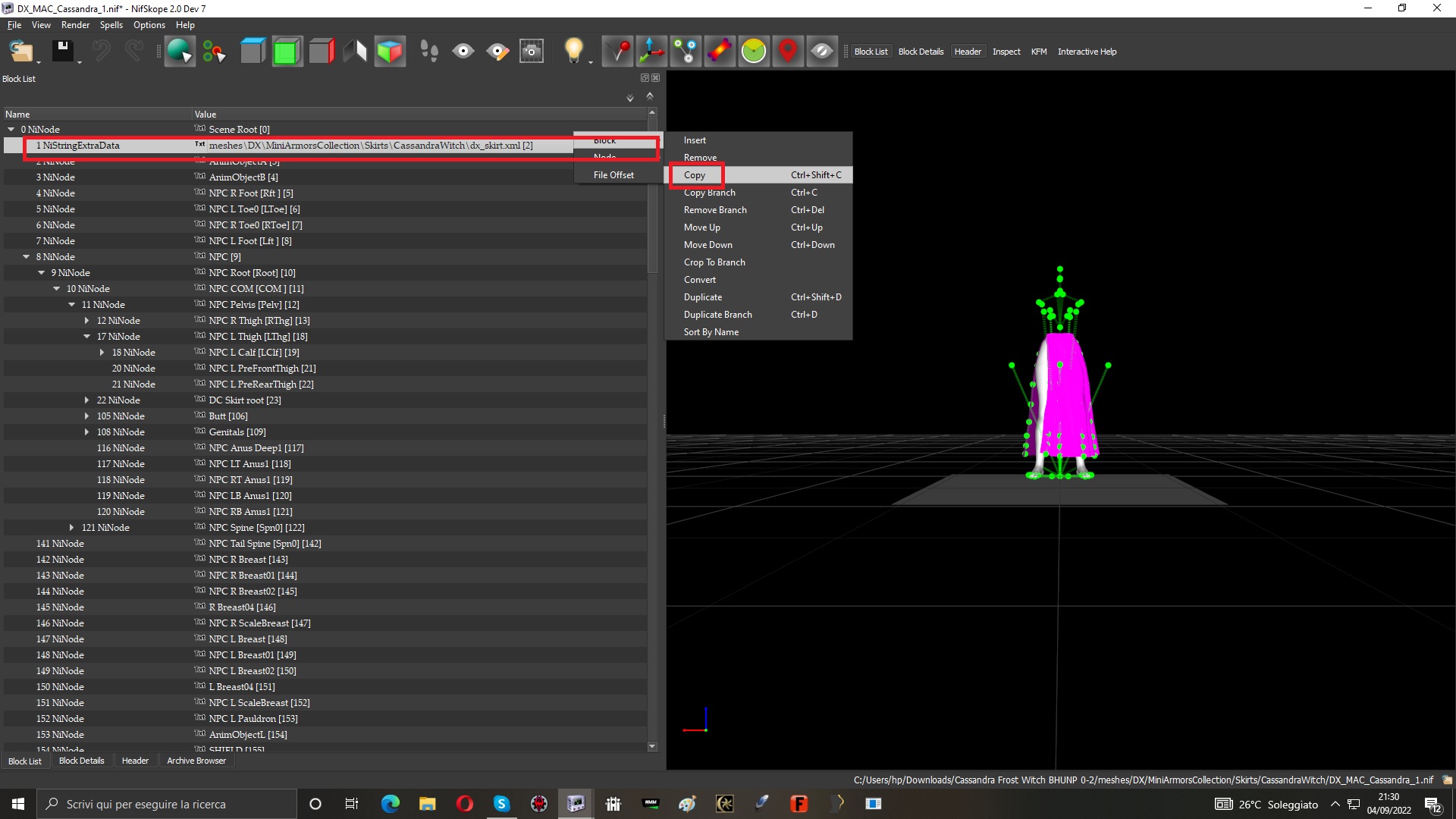Take a viewport screenshot with camera icon
This screenshot has height=819, width=1456.
tap(532, 52)
